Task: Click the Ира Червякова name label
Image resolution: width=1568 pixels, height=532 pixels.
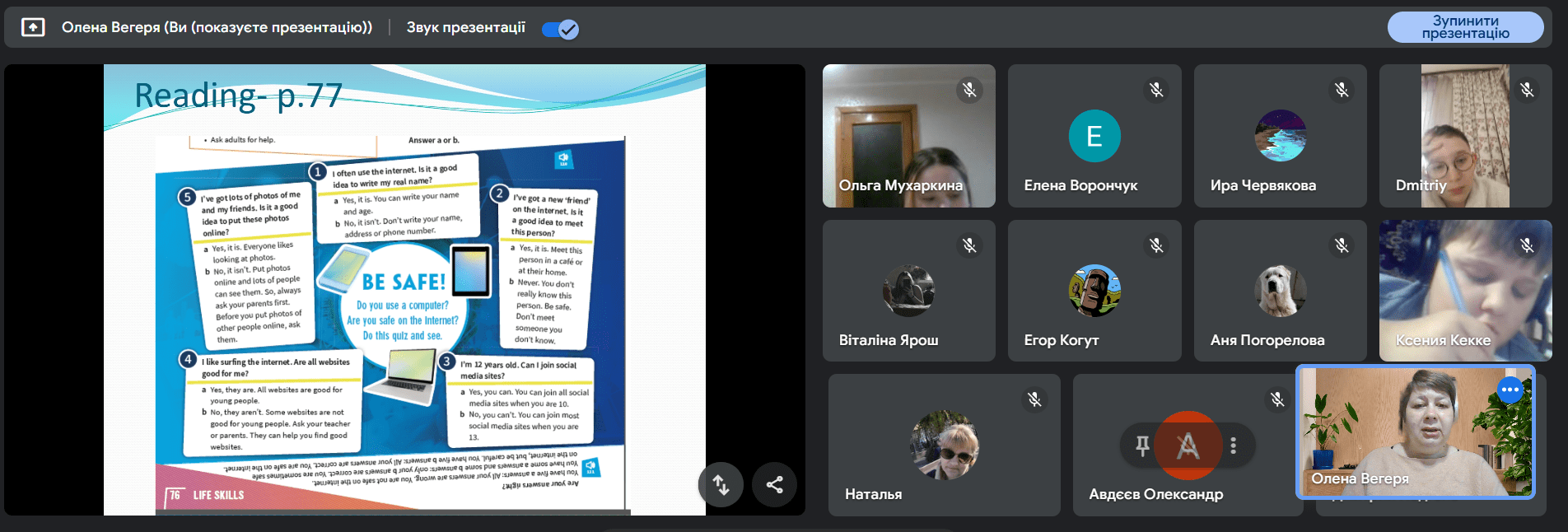Action: (1263, 185)
